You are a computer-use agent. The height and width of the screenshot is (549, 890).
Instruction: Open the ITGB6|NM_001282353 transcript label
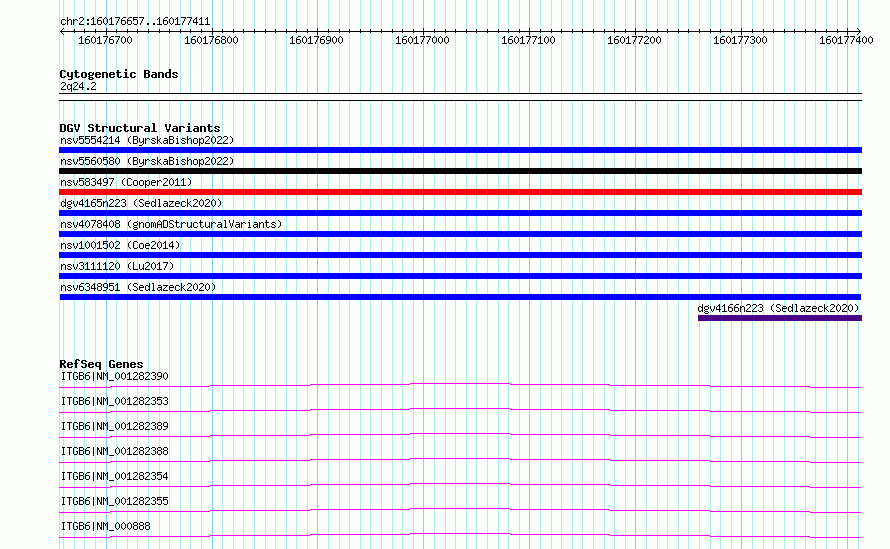[115, 401]
